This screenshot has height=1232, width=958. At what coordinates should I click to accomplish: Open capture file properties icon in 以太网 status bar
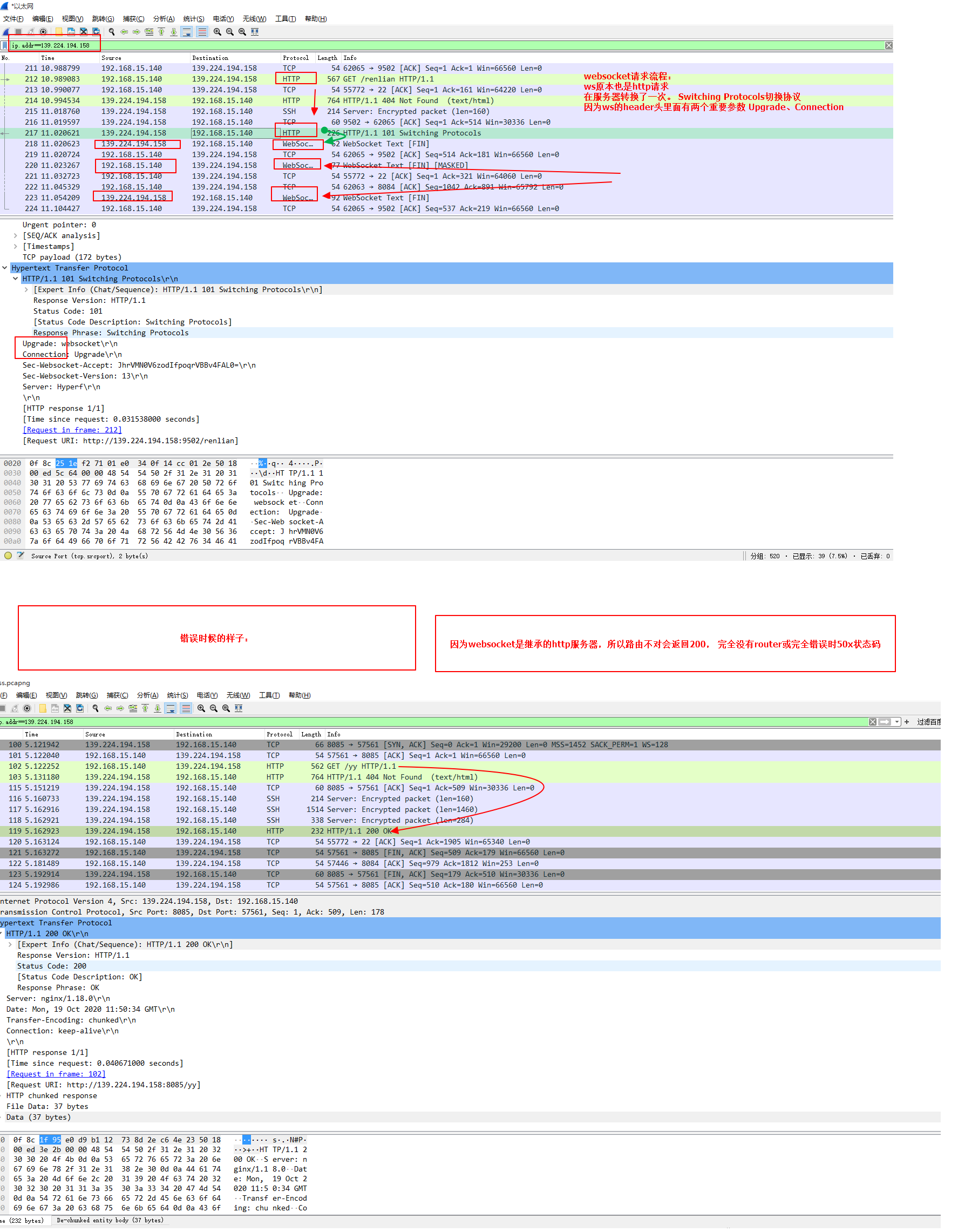(21, 556)
